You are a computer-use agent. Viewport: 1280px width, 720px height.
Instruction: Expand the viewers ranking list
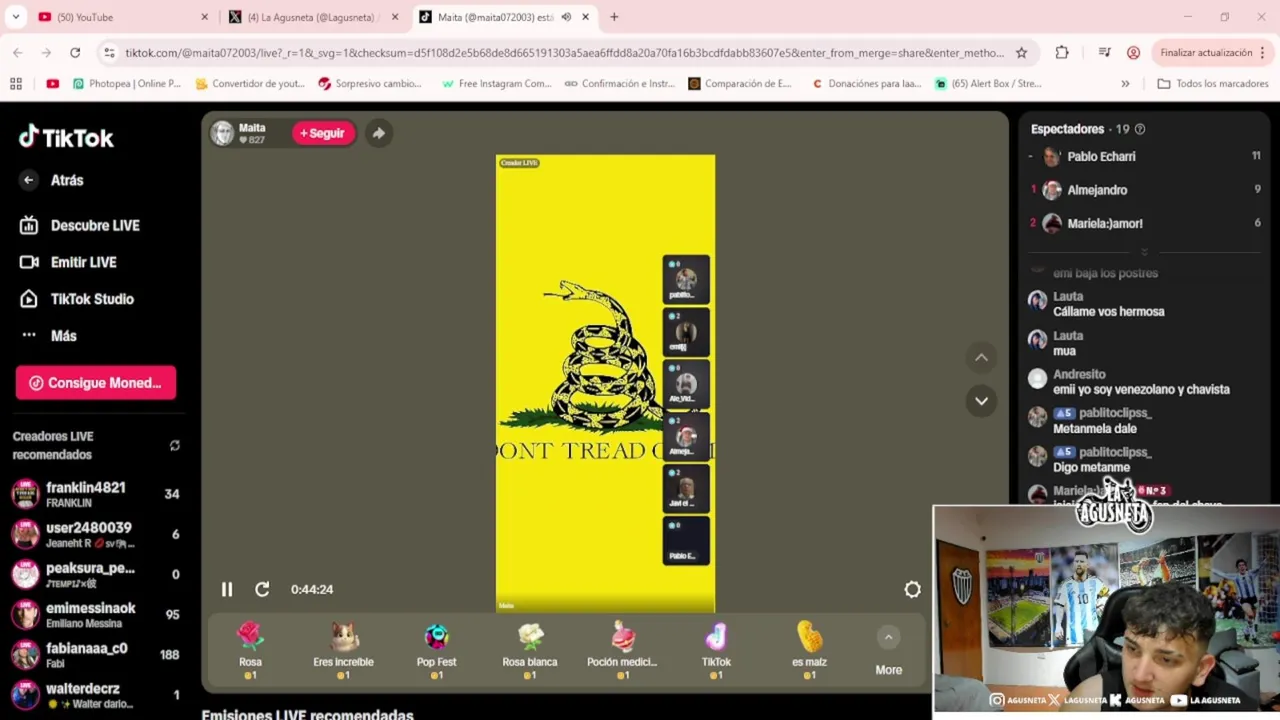click(x=1144, y=251)
